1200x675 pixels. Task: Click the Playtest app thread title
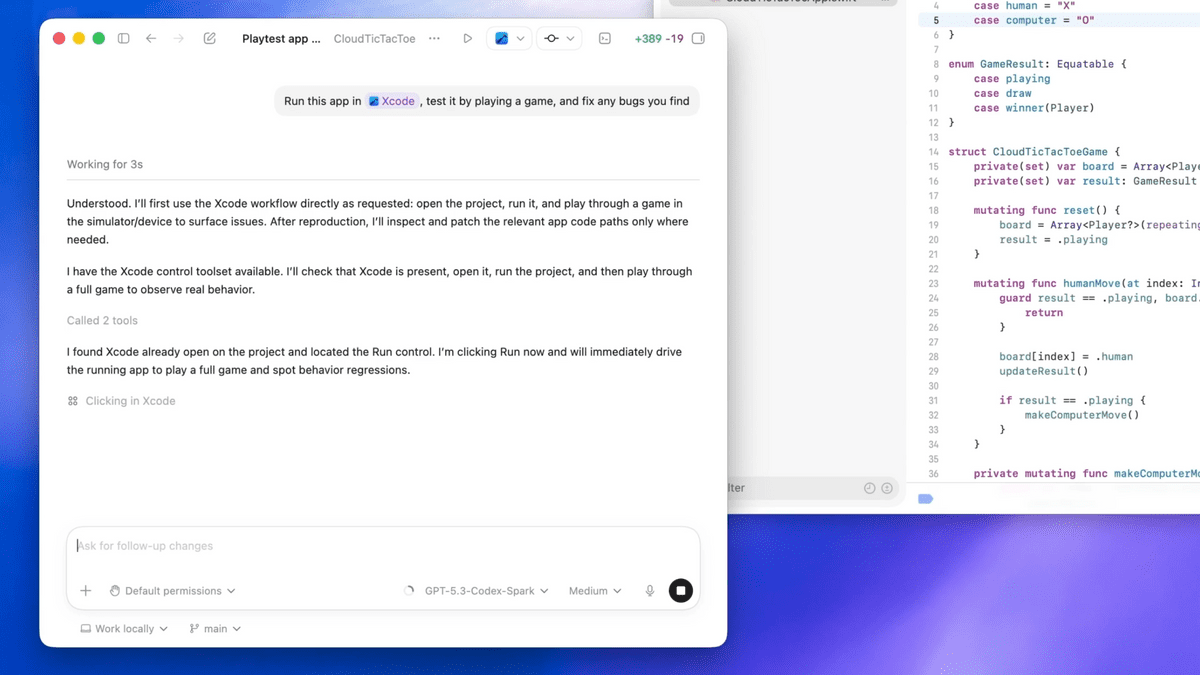point(282,39)
